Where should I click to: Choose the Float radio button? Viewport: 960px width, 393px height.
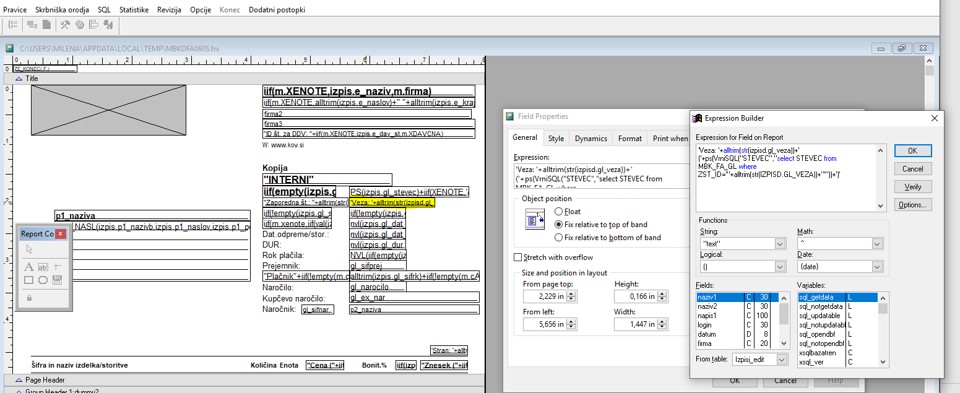[x=558, y=211]
